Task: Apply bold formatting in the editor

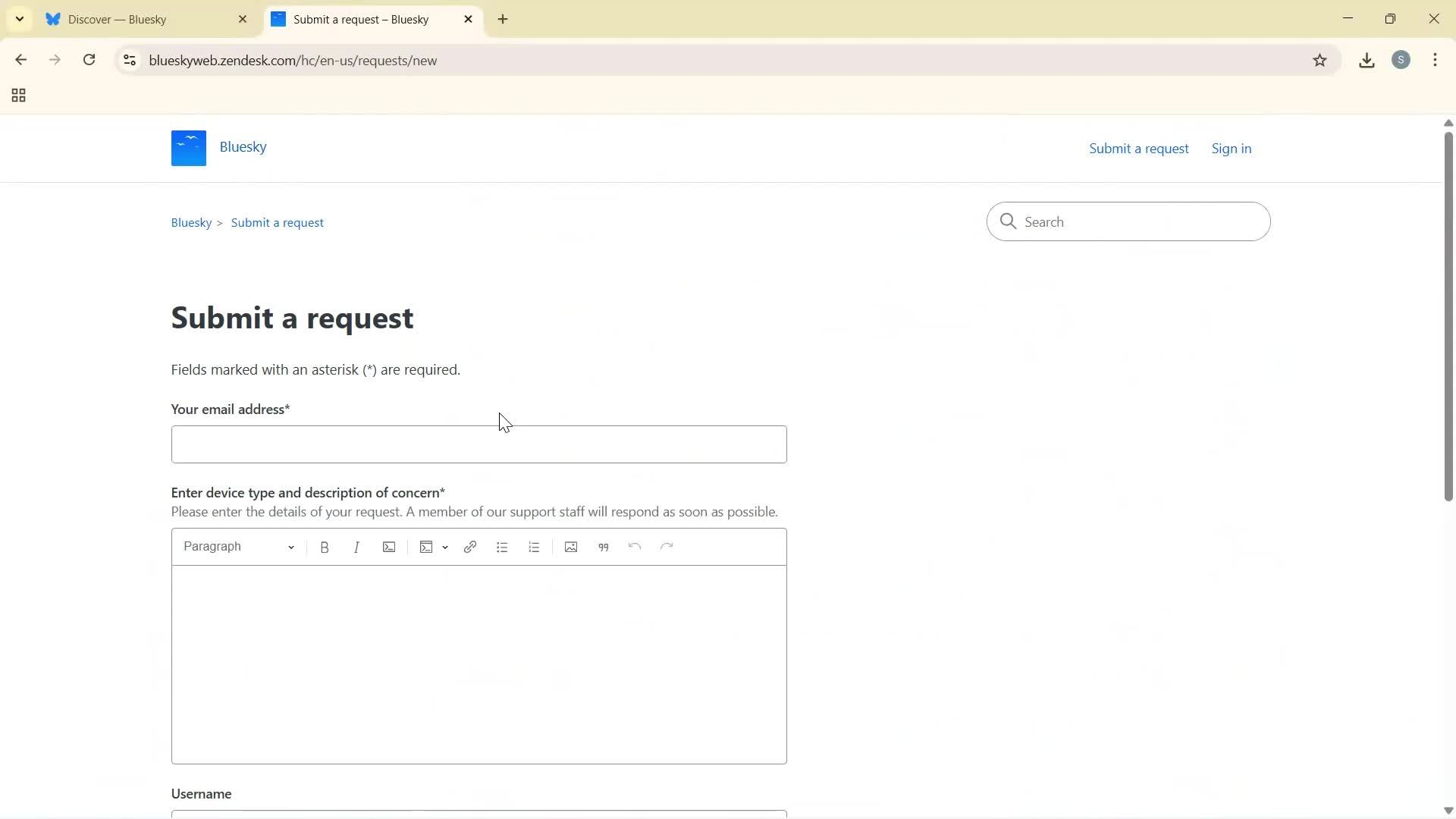Action: click(325, 547)
